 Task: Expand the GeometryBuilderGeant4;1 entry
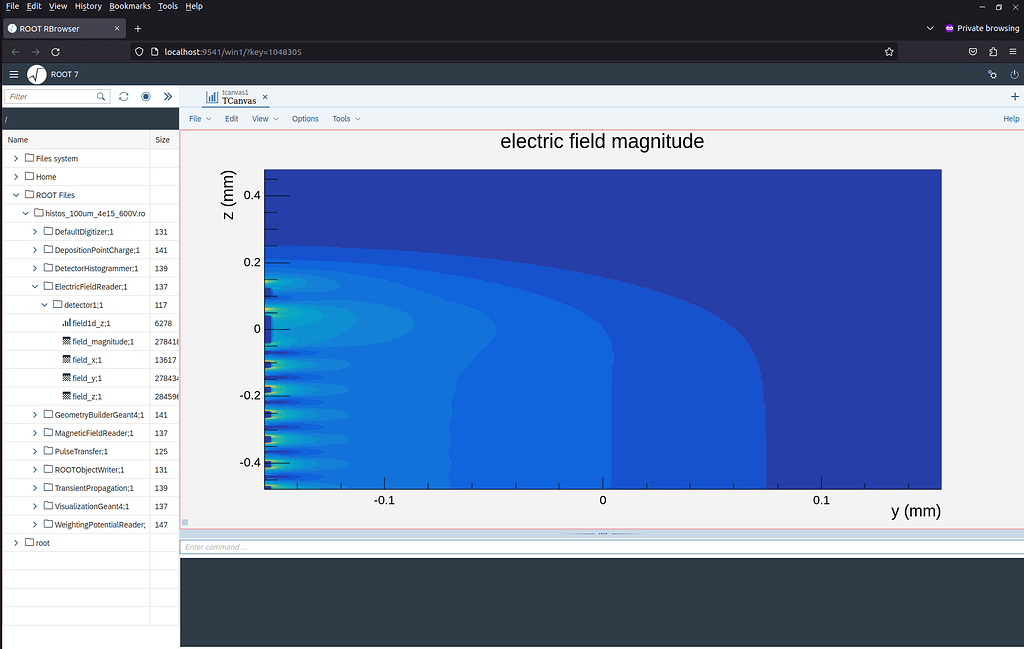click(33, 414)
